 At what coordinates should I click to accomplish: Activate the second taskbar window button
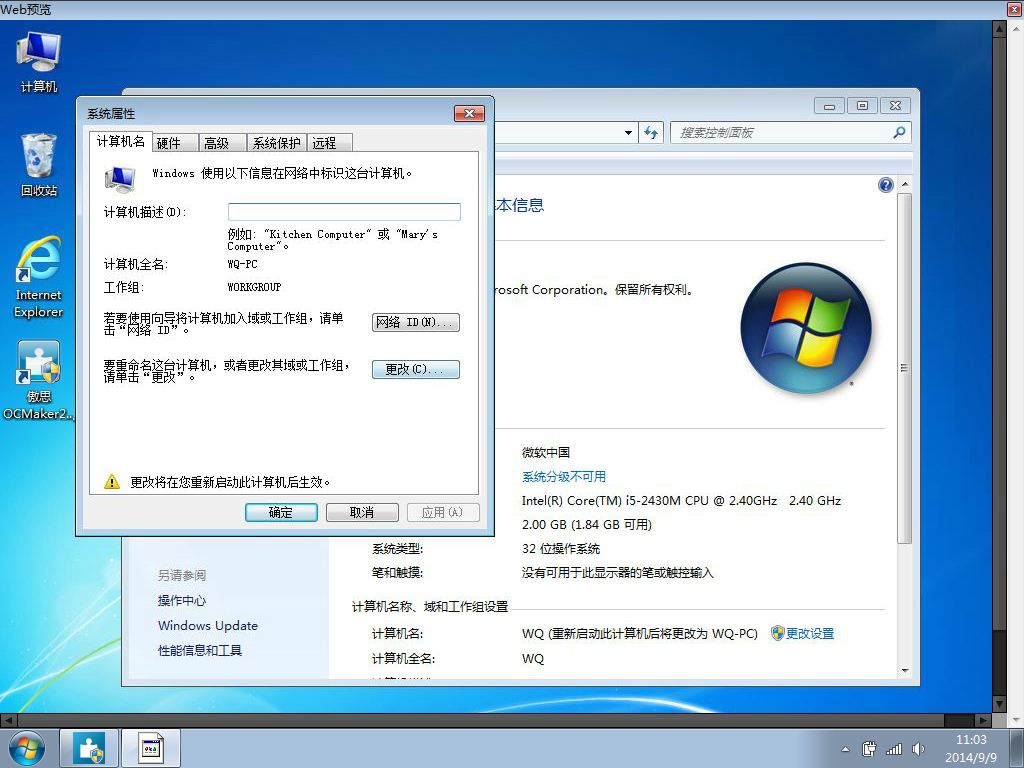pyautogui.click(x=150, y=748)
